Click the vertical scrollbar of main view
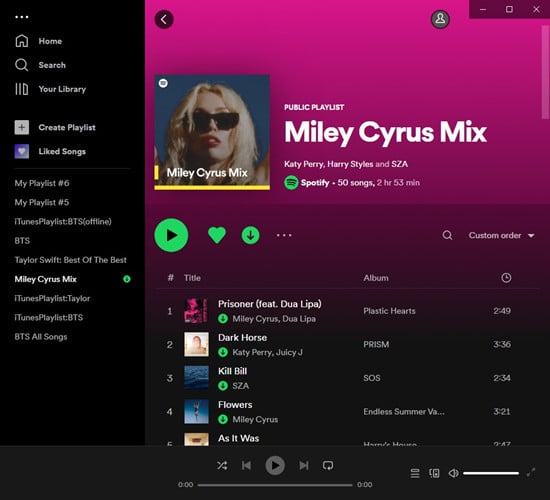This screenshot has height=500, width=550. [545, 72]
